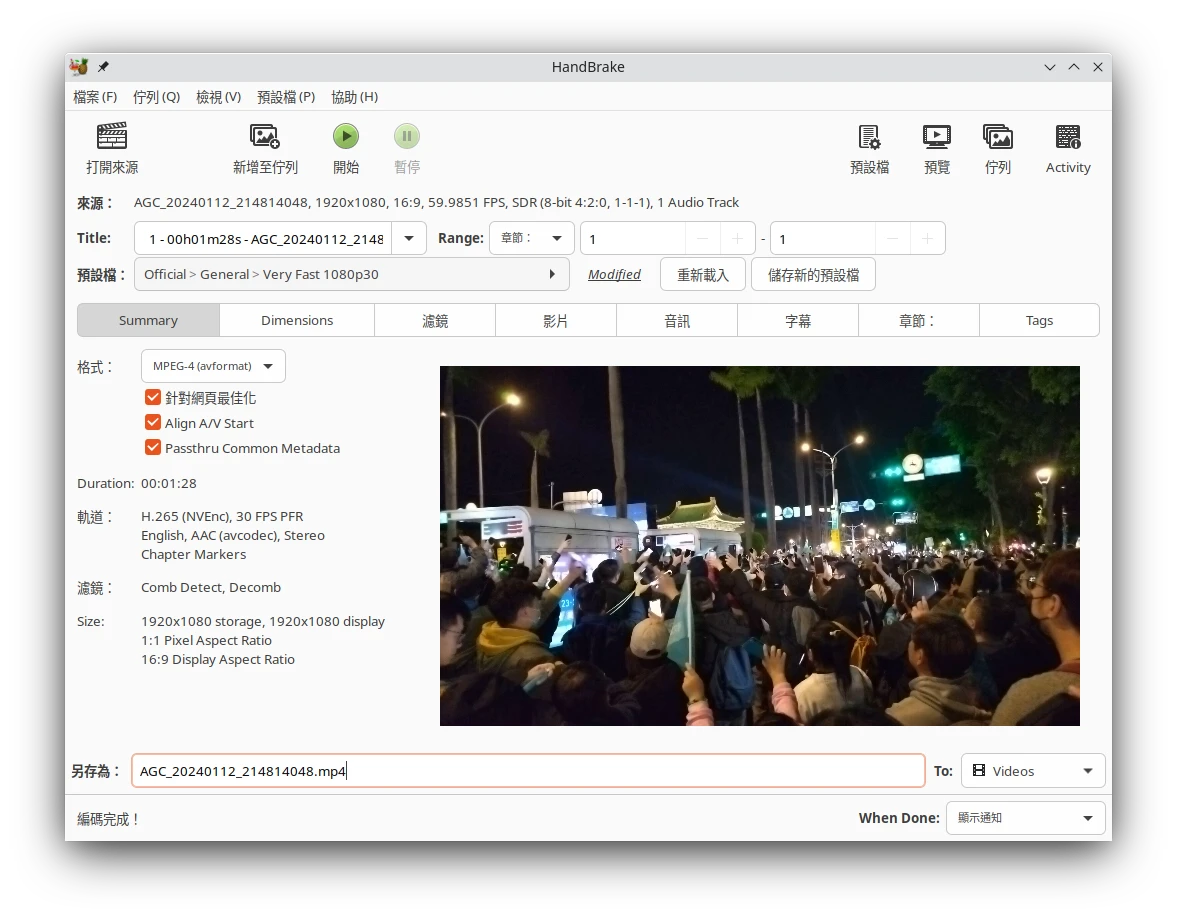The width and height of the screenshot is (1177, 918).
Task: Uncheck Align A/V Start
Action: (x=153, y=423)
